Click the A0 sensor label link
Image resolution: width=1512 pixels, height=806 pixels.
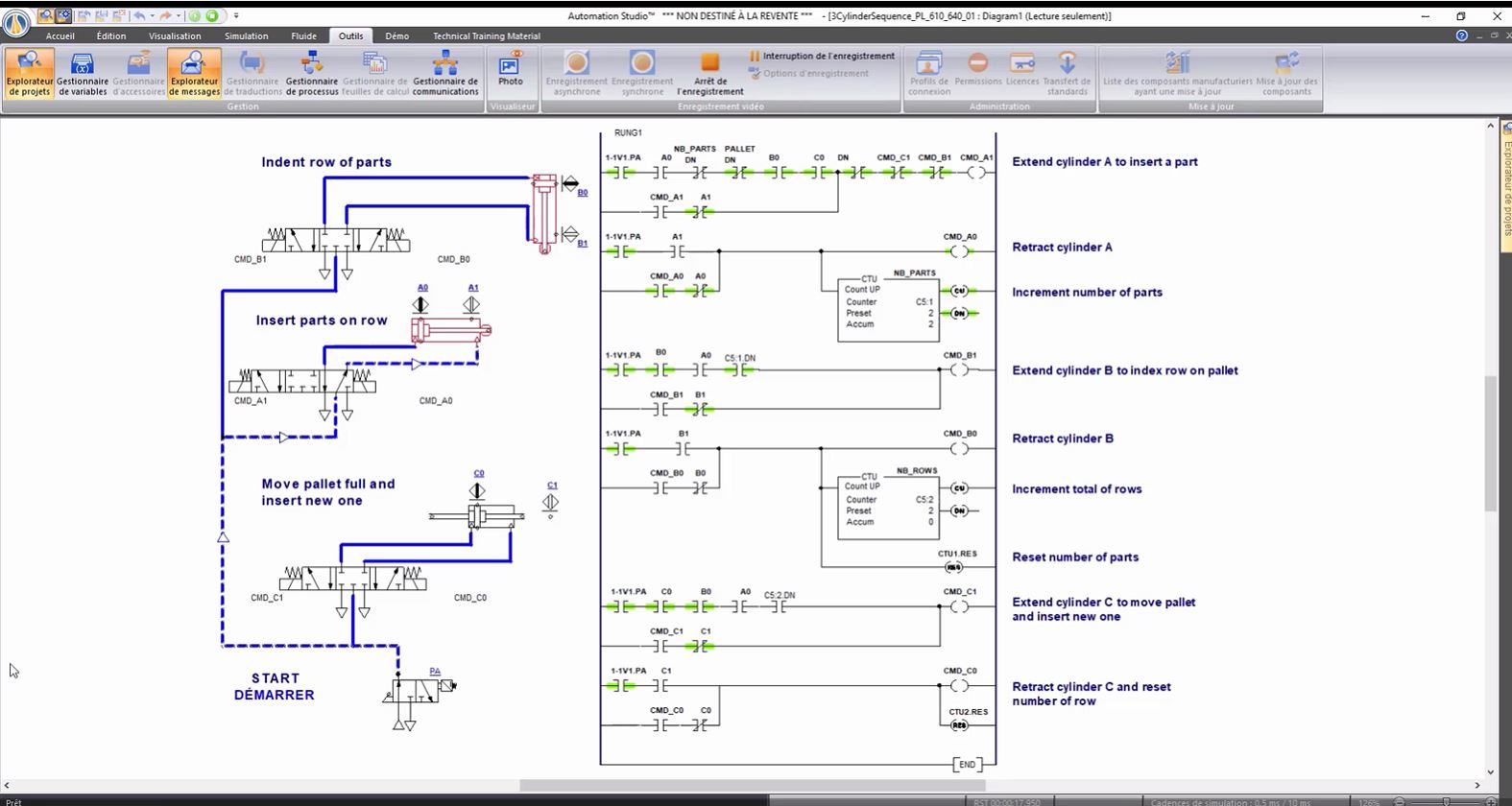tap(422, 288)
